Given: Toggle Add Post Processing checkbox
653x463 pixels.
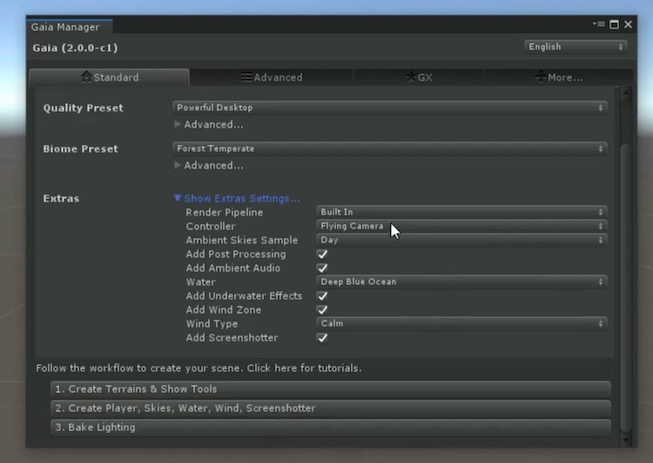Looking at the screenshot, I should [322, 254].
